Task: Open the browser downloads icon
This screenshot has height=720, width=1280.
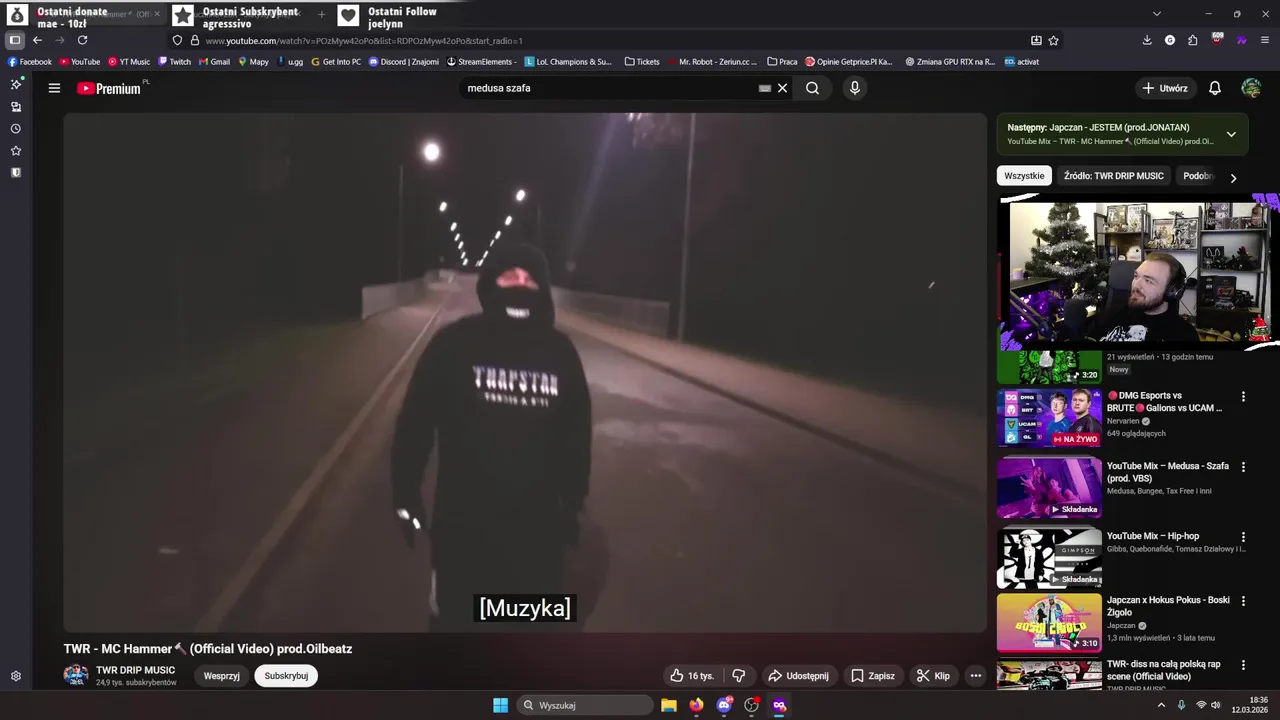Action: [x=1147, y=40]
